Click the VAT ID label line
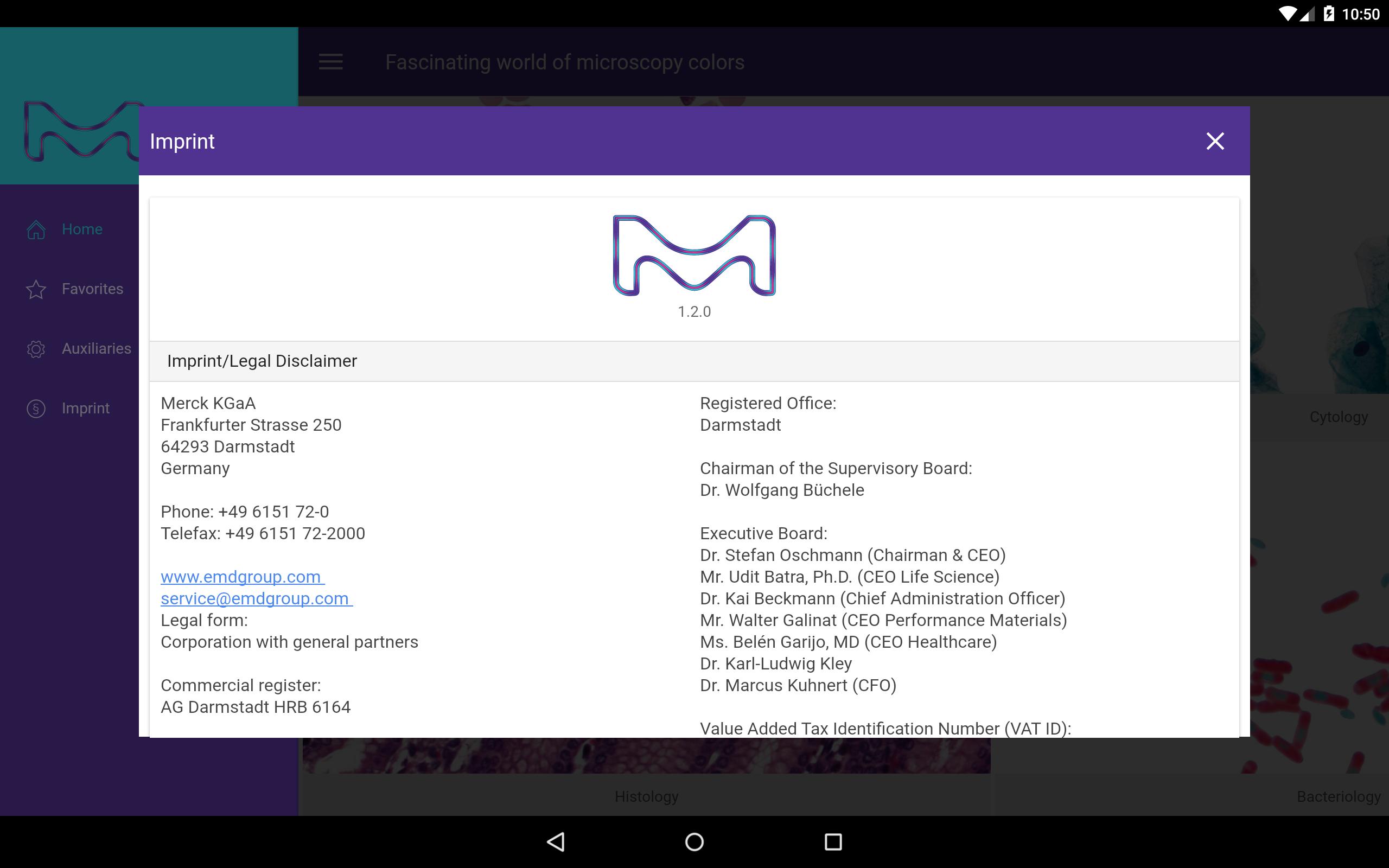 pos(885,728)
